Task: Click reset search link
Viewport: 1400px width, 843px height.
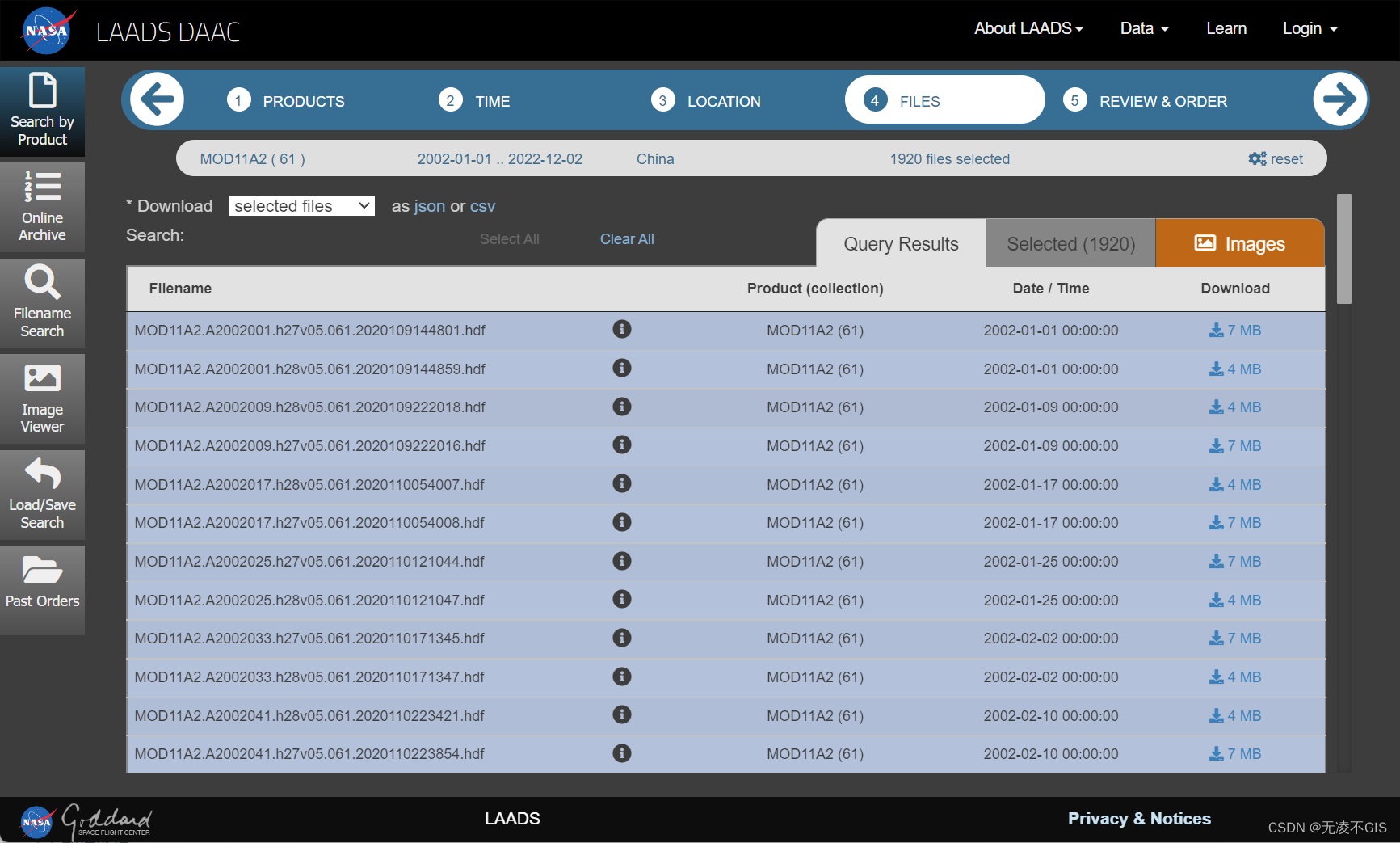Action: (x=1276, y=159)
